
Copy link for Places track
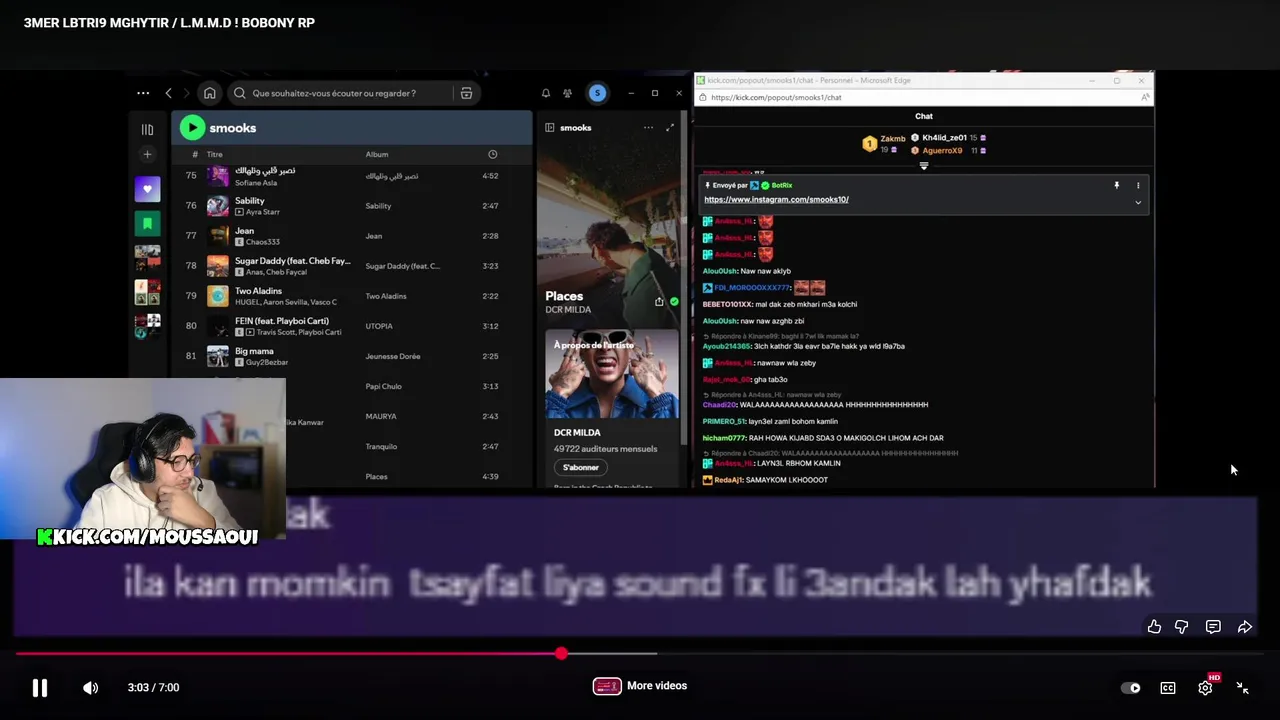coord(659,301)
